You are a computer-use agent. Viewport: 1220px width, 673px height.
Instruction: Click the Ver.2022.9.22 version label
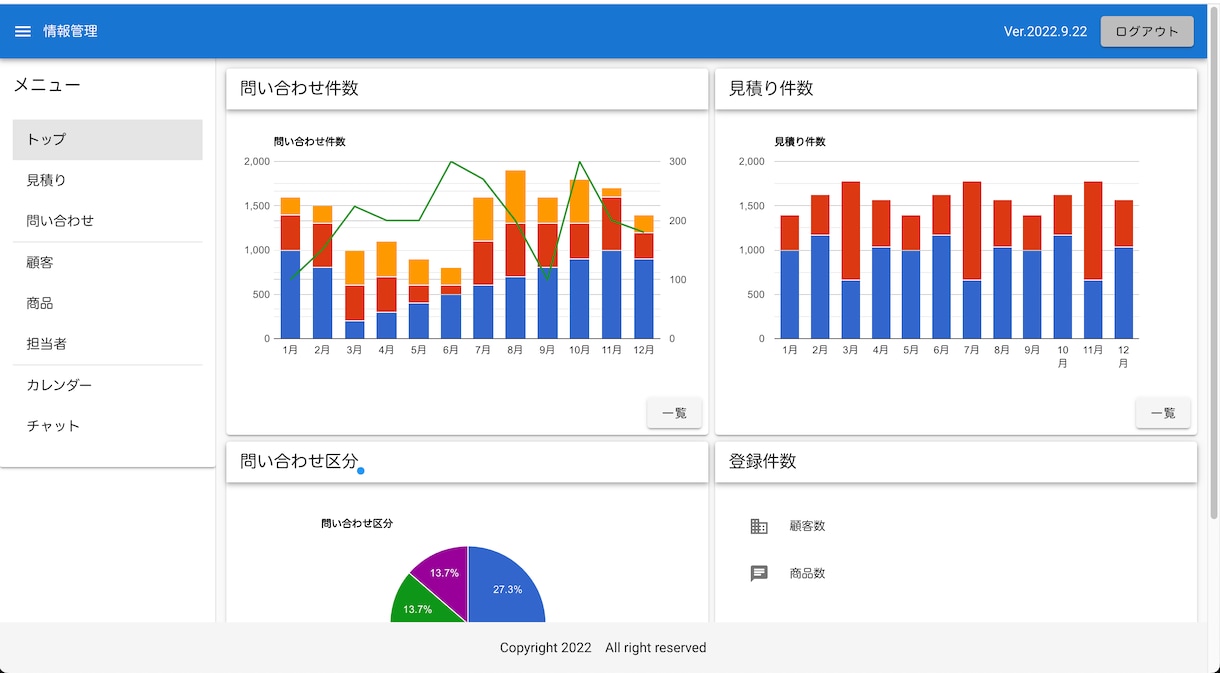click(1045, 32)
